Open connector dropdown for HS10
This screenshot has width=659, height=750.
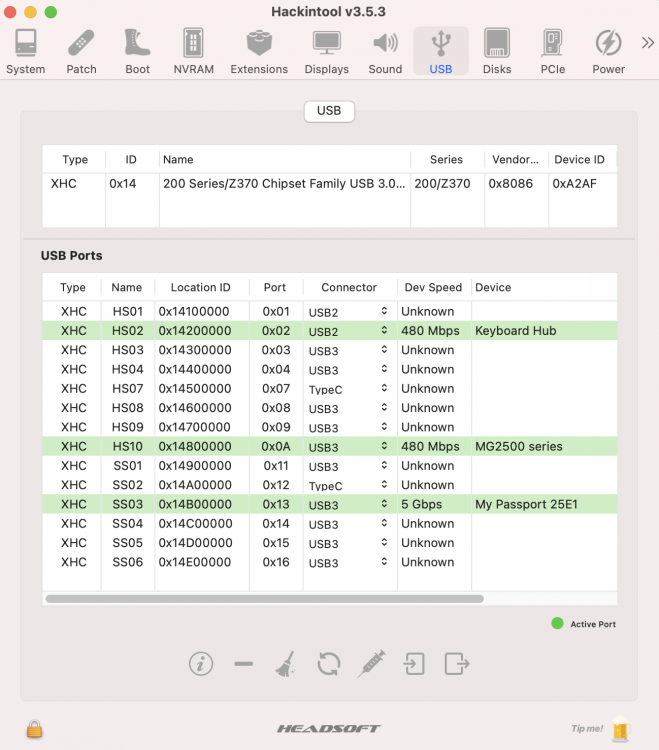point(384,446)
